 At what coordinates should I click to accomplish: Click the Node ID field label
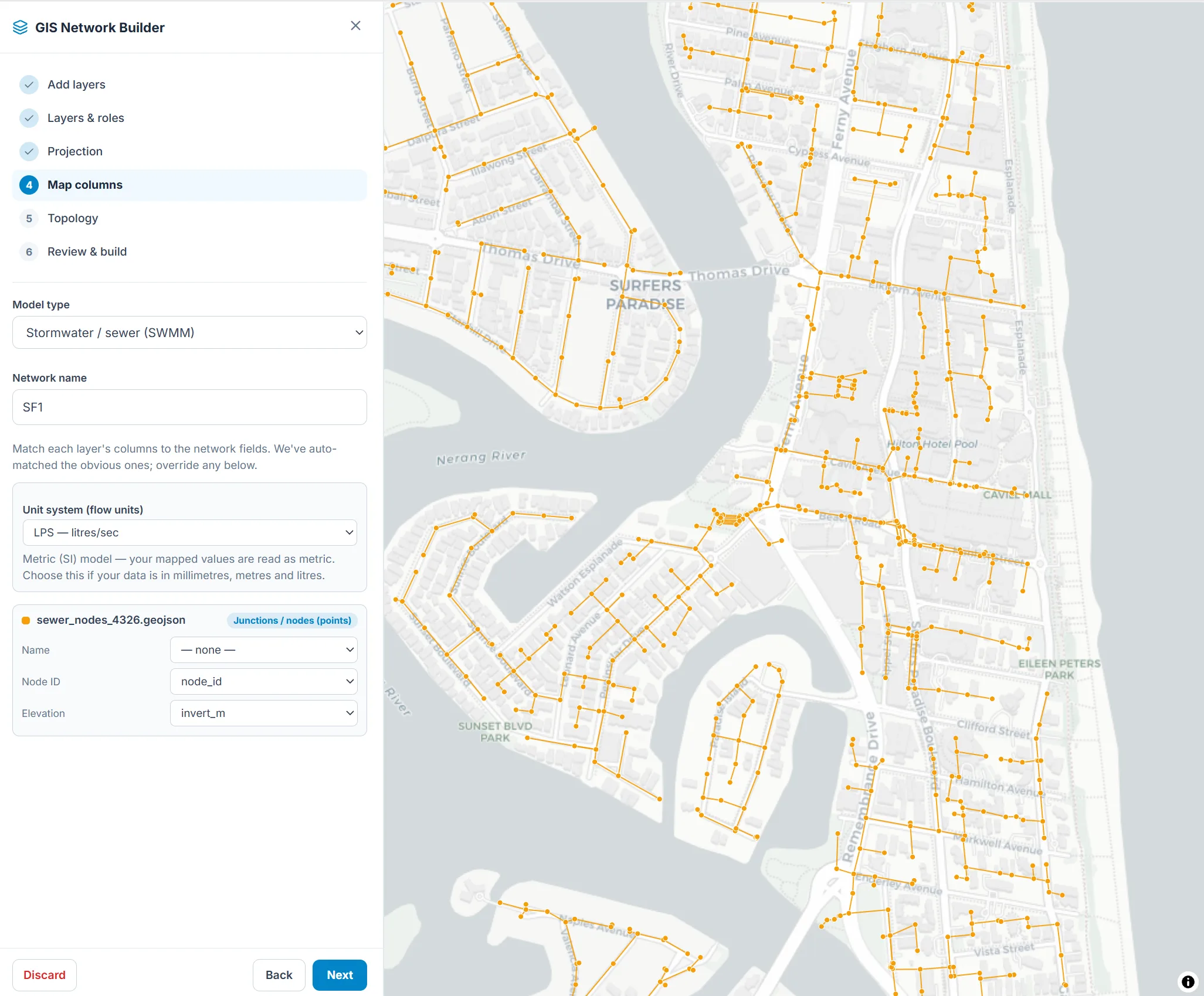(x=41, y=682)
